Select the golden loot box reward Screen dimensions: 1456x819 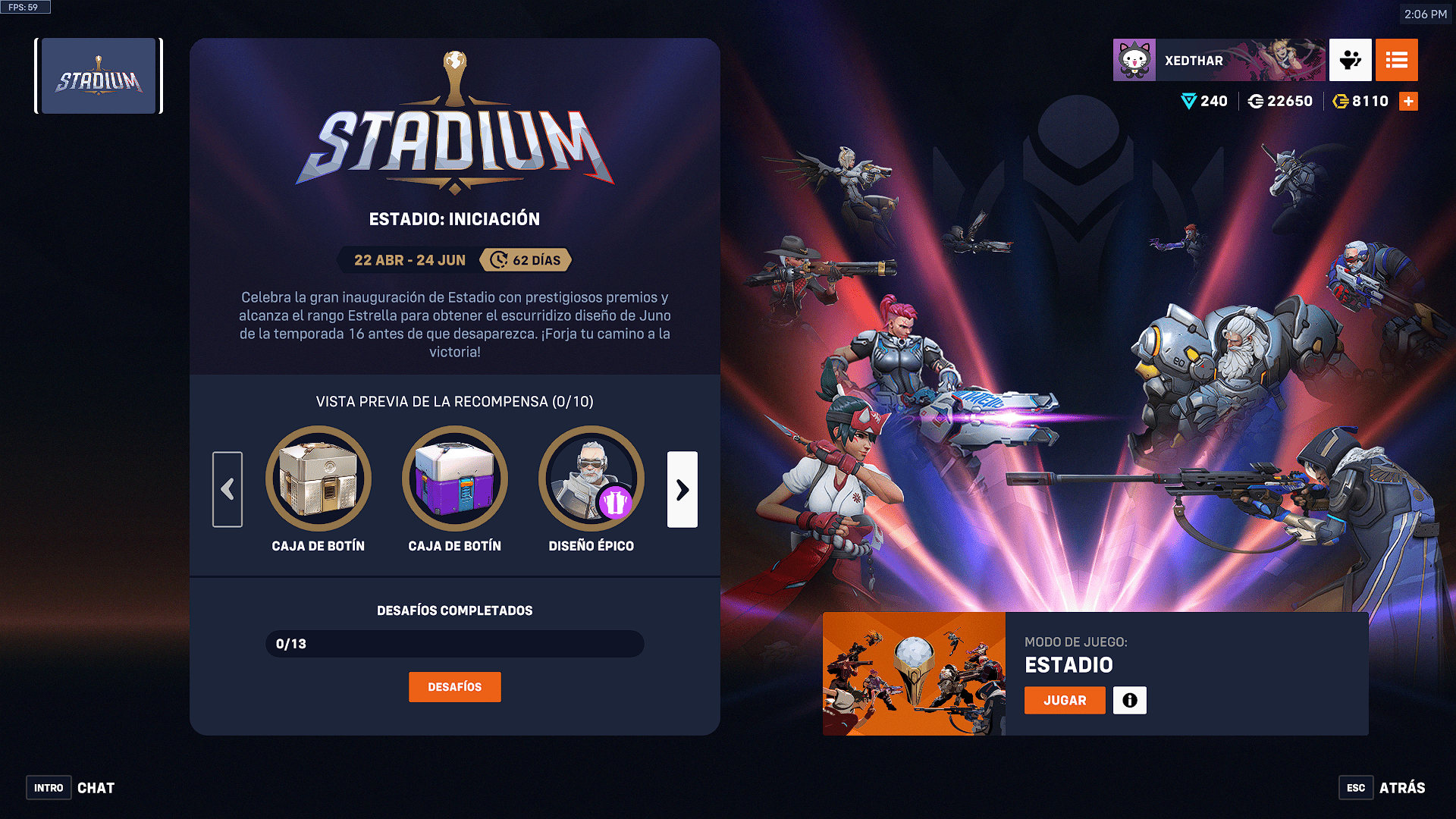(x=318, y=479)
